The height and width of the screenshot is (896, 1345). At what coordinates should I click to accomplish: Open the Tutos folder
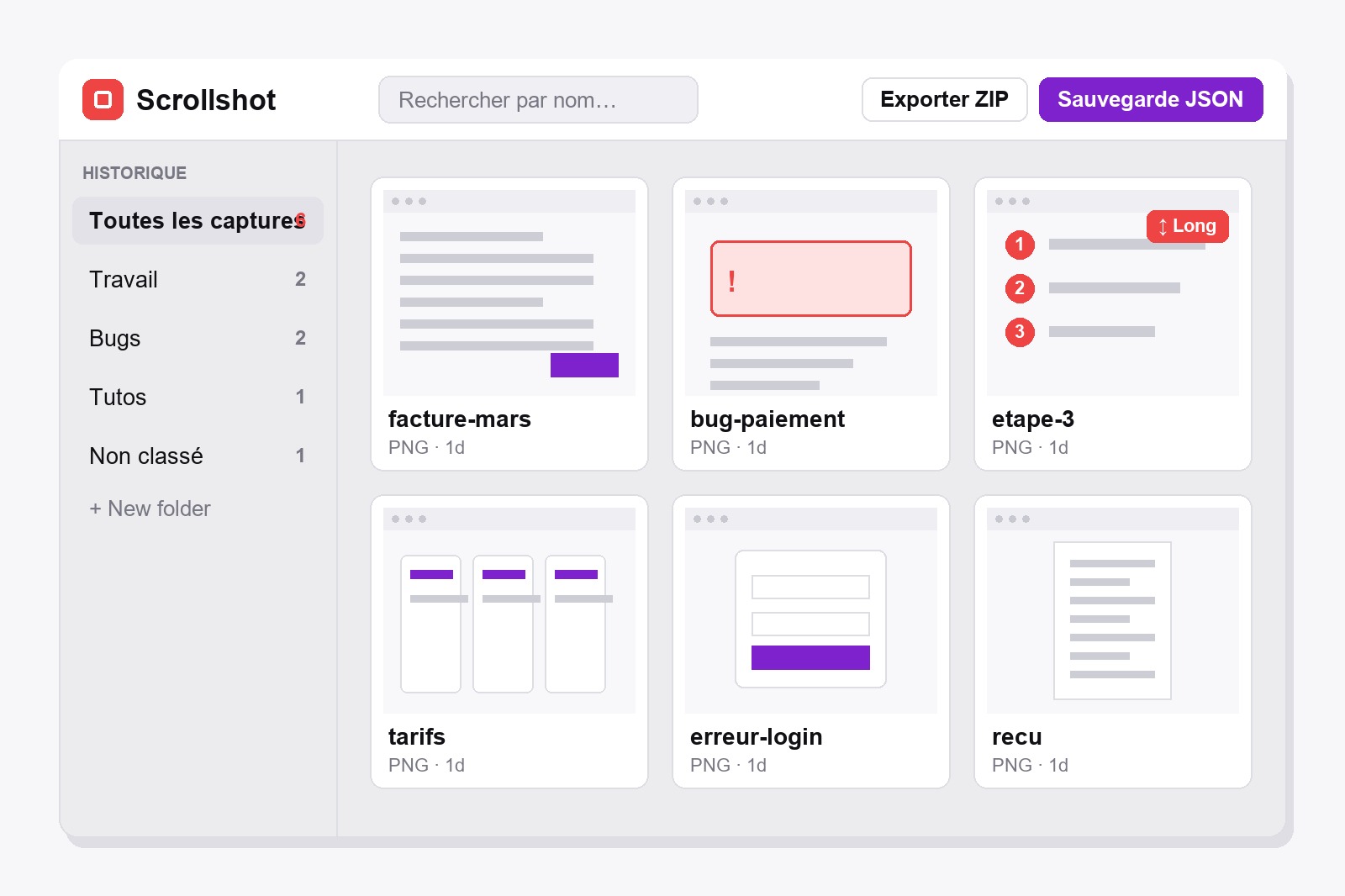[x=198, y=397]
